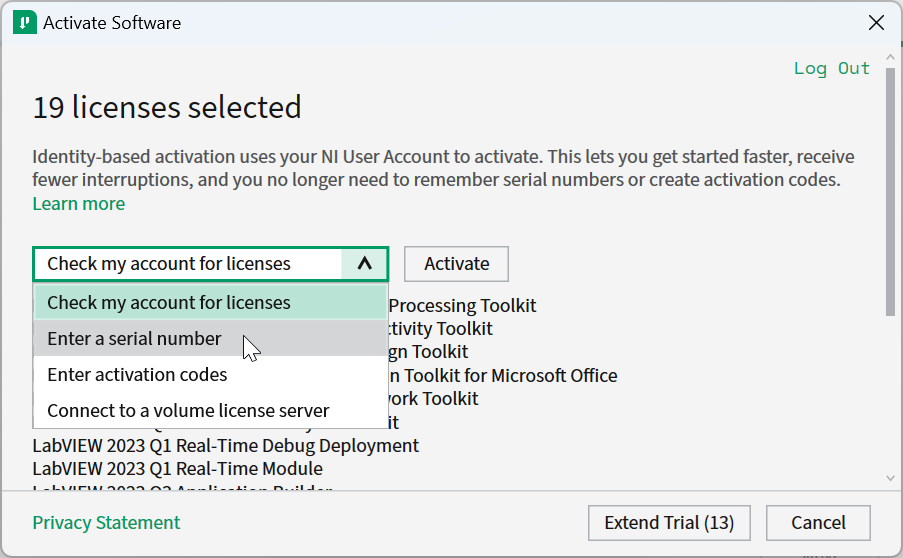Click the Extend Trial (13) button
The width and height of the screenshot is (903, 558).
coord(669,523)
